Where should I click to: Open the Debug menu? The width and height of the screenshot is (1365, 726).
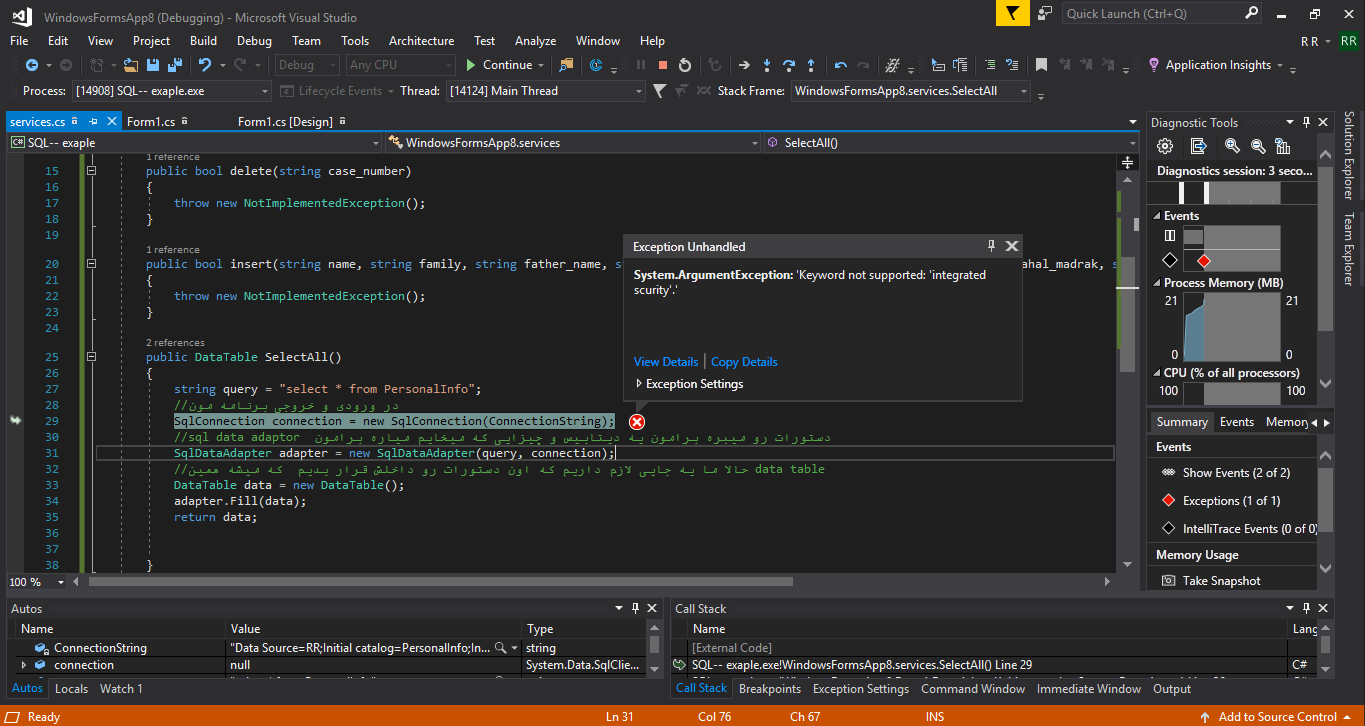pyautogui.click(x=254, y=41)
